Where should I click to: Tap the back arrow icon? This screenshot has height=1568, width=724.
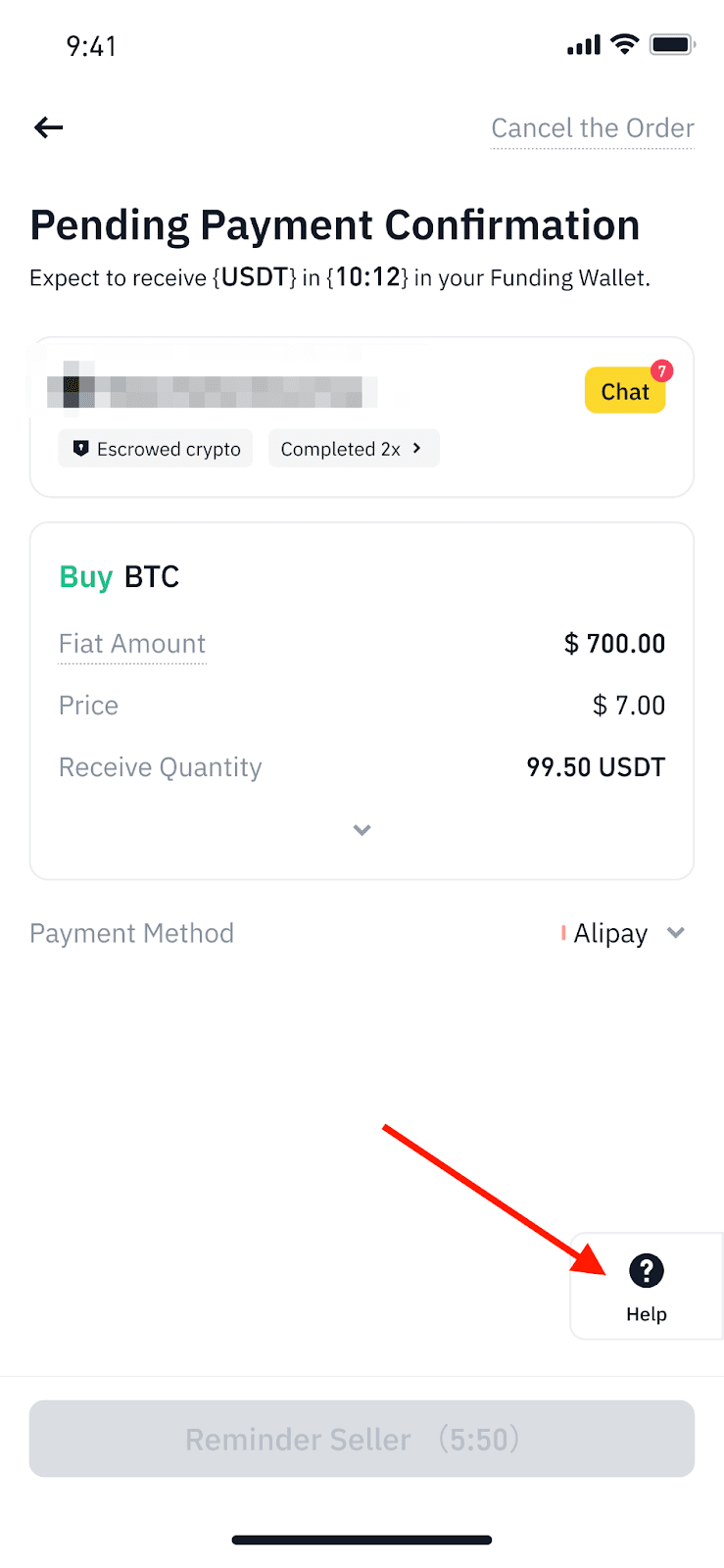48,127
